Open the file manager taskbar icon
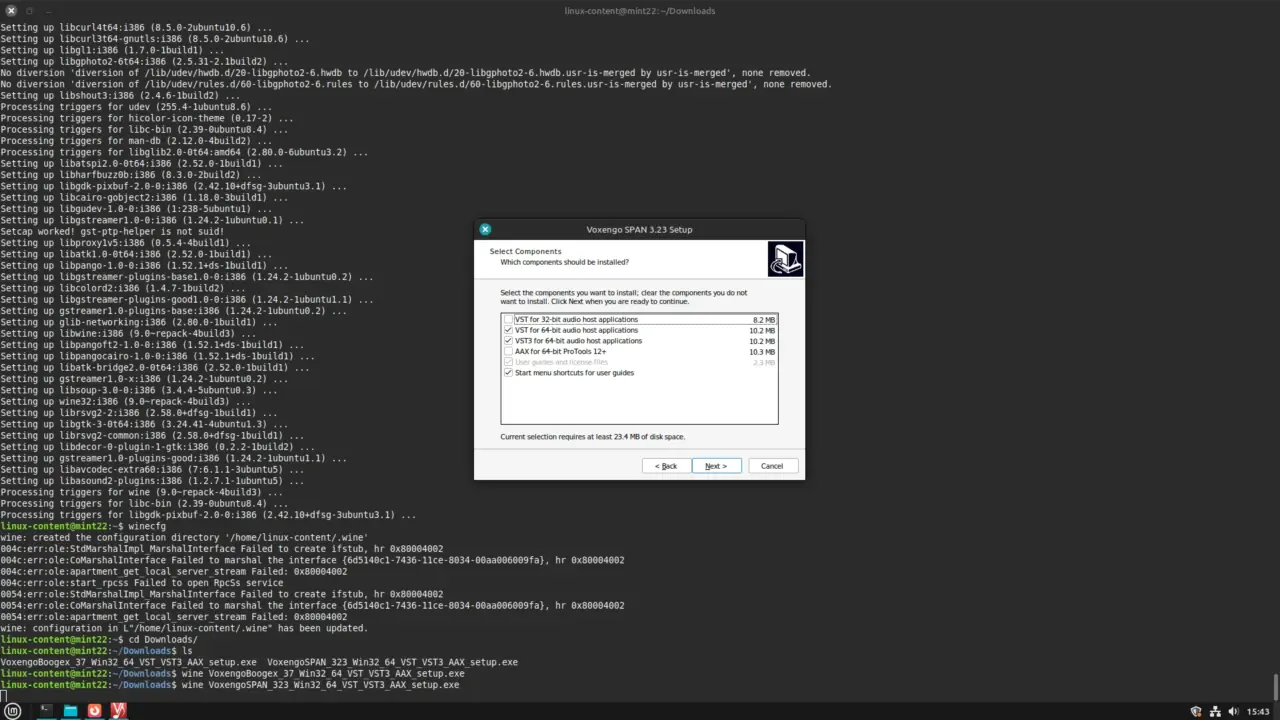The width and height of the screenshot is (1280, 720). (x=70, y=711)
